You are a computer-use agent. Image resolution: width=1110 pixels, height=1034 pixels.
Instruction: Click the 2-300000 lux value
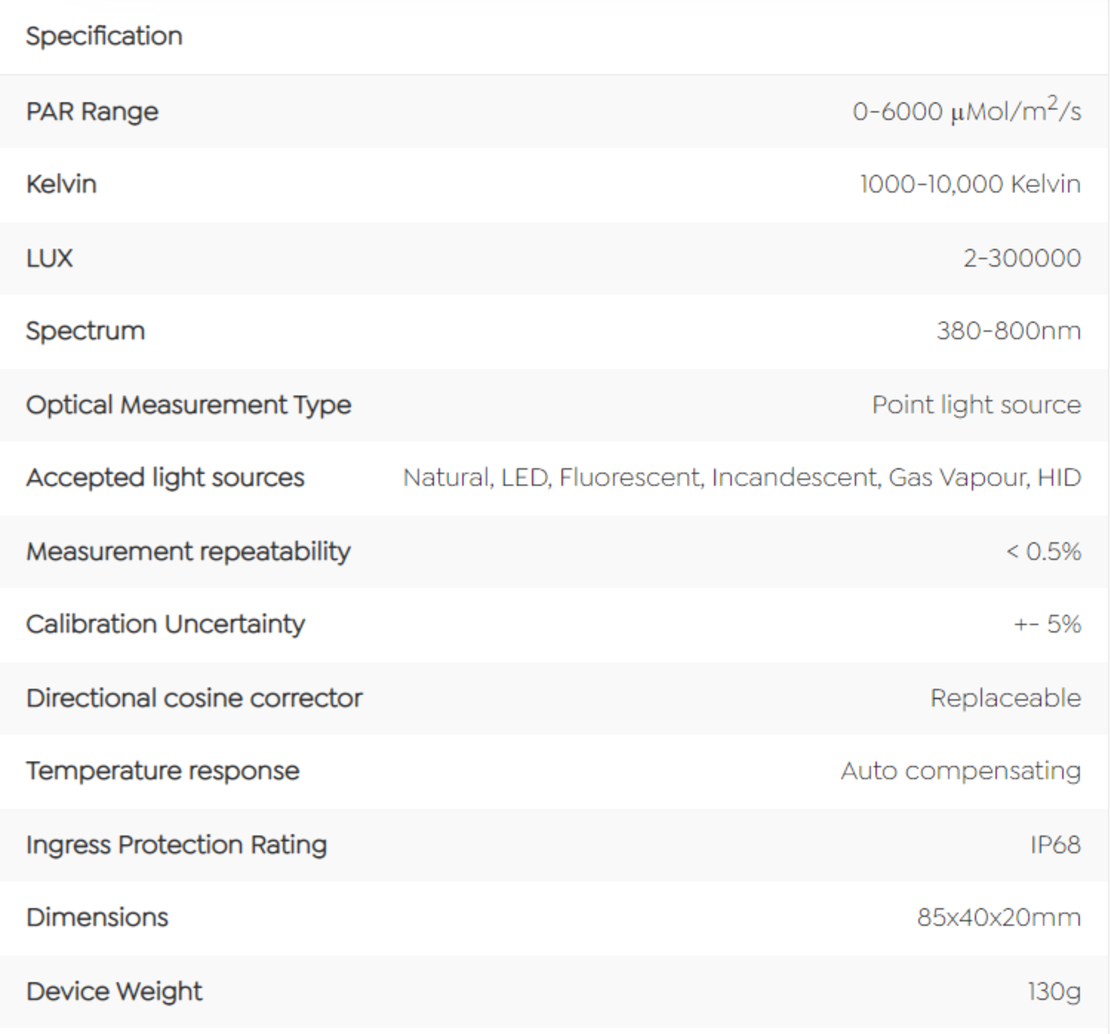tap(1022, 258)
